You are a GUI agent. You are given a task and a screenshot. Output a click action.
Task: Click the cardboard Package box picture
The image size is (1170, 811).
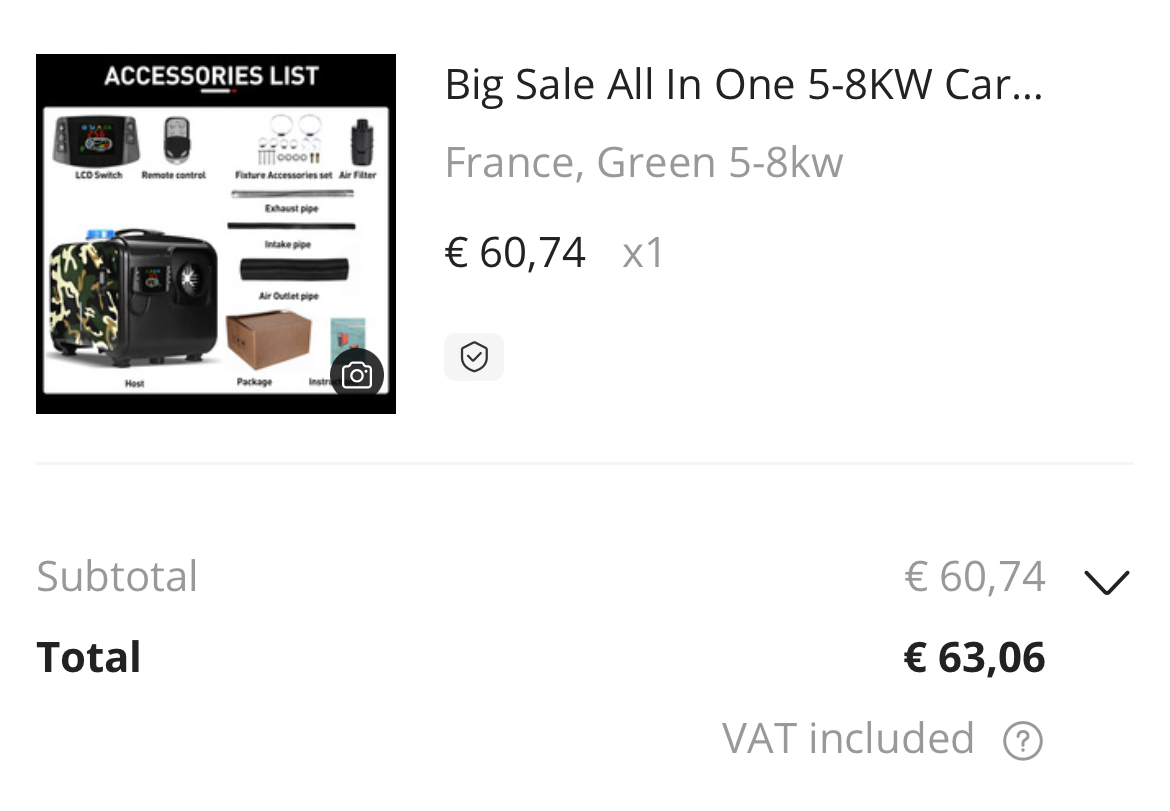click(267, 341)
